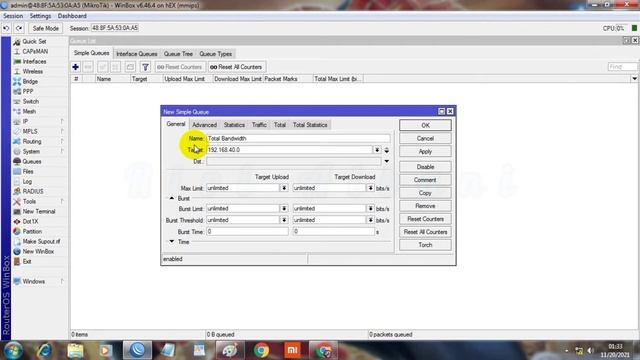
Task: Click the Internet Explorer taskbar icon
Action: click(x=44, y=350)
